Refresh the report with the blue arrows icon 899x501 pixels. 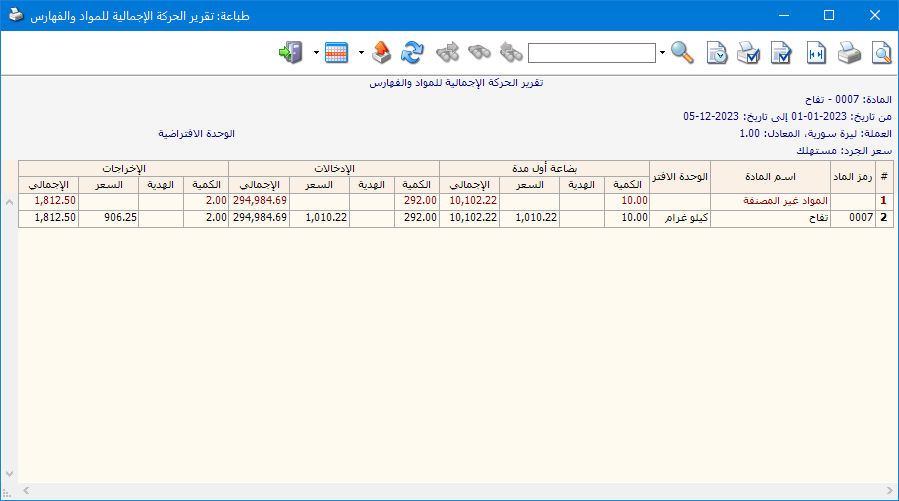click(412, 53)
